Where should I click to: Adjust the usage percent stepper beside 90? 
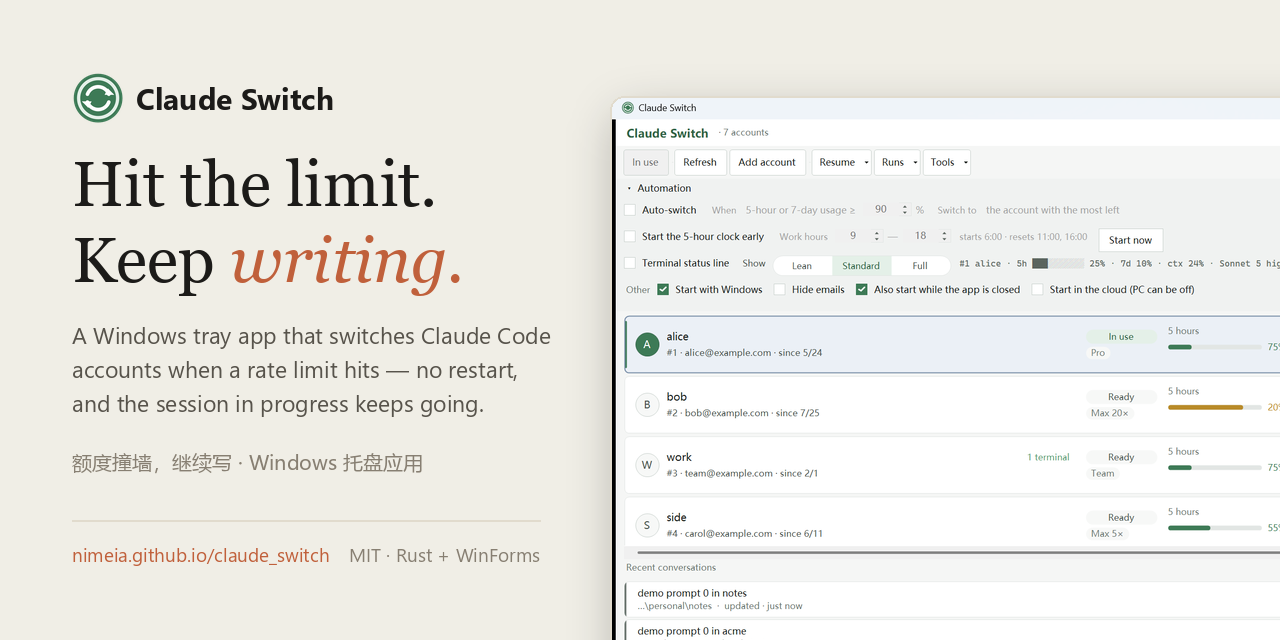pyautogui.click(x=904, y=210)
